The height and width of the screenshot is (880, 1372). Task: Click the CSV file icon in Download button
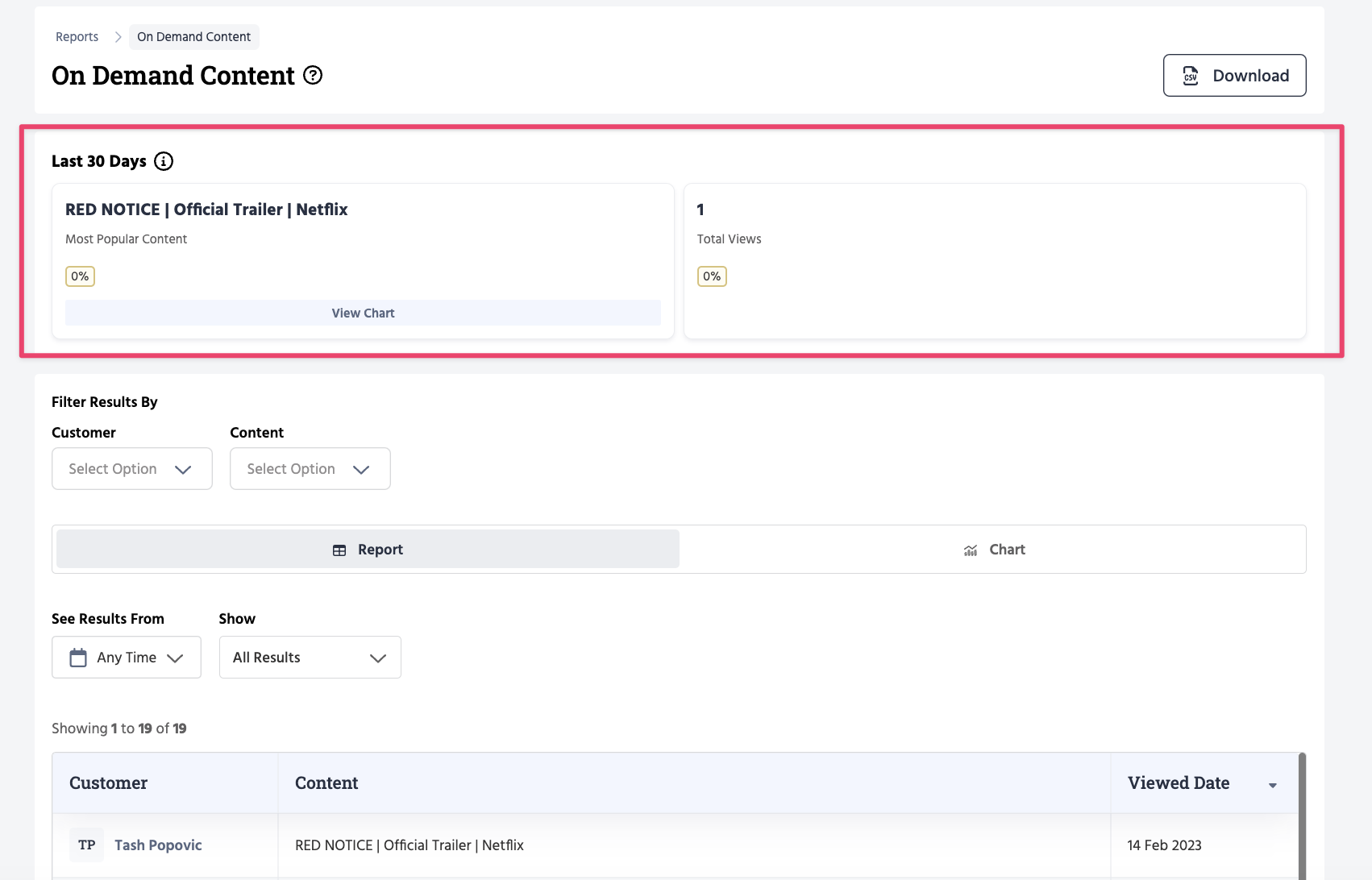click(x=1190, y=76)
